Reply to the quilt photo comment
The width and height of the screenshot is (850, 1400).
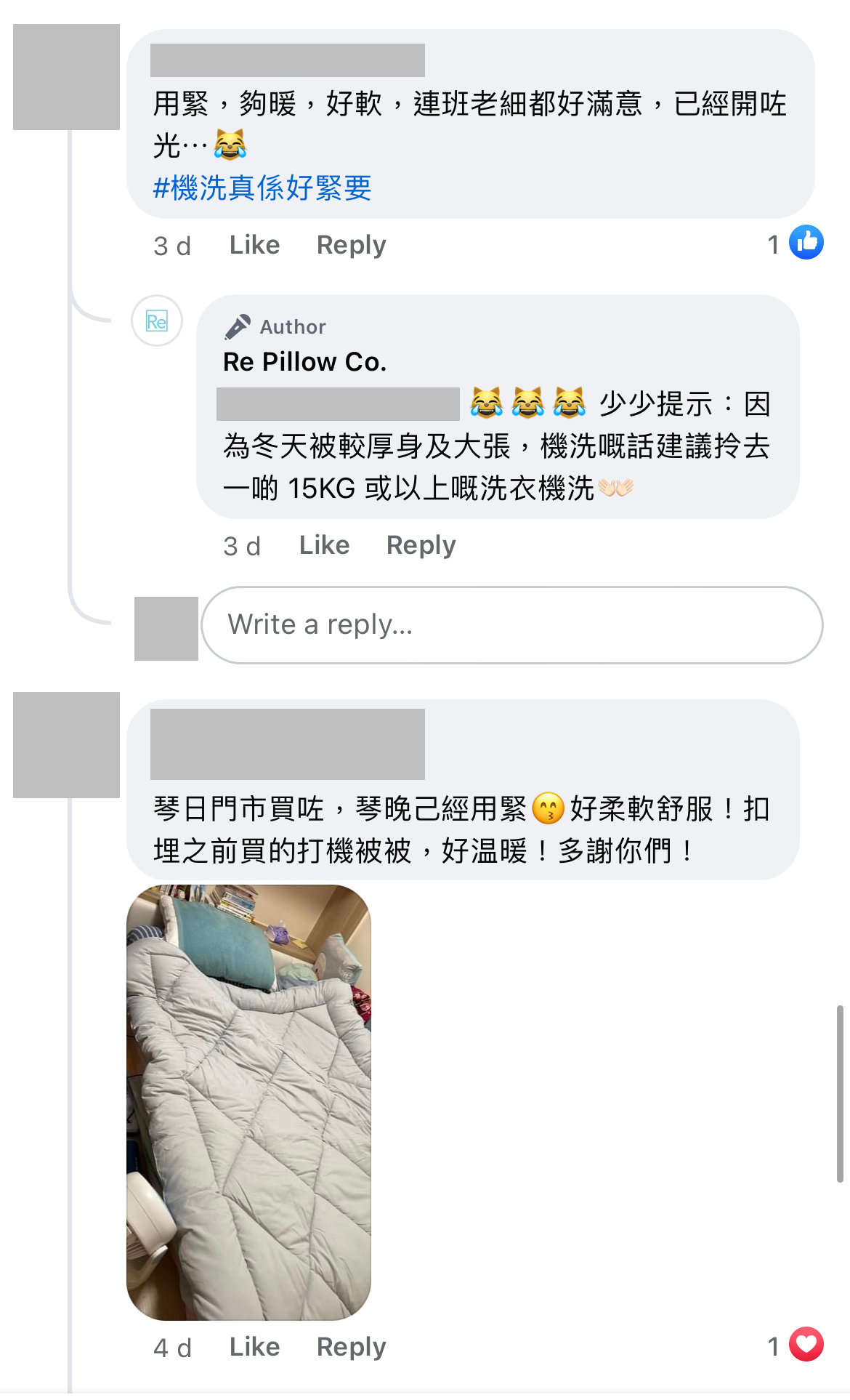coord(352,1347)
